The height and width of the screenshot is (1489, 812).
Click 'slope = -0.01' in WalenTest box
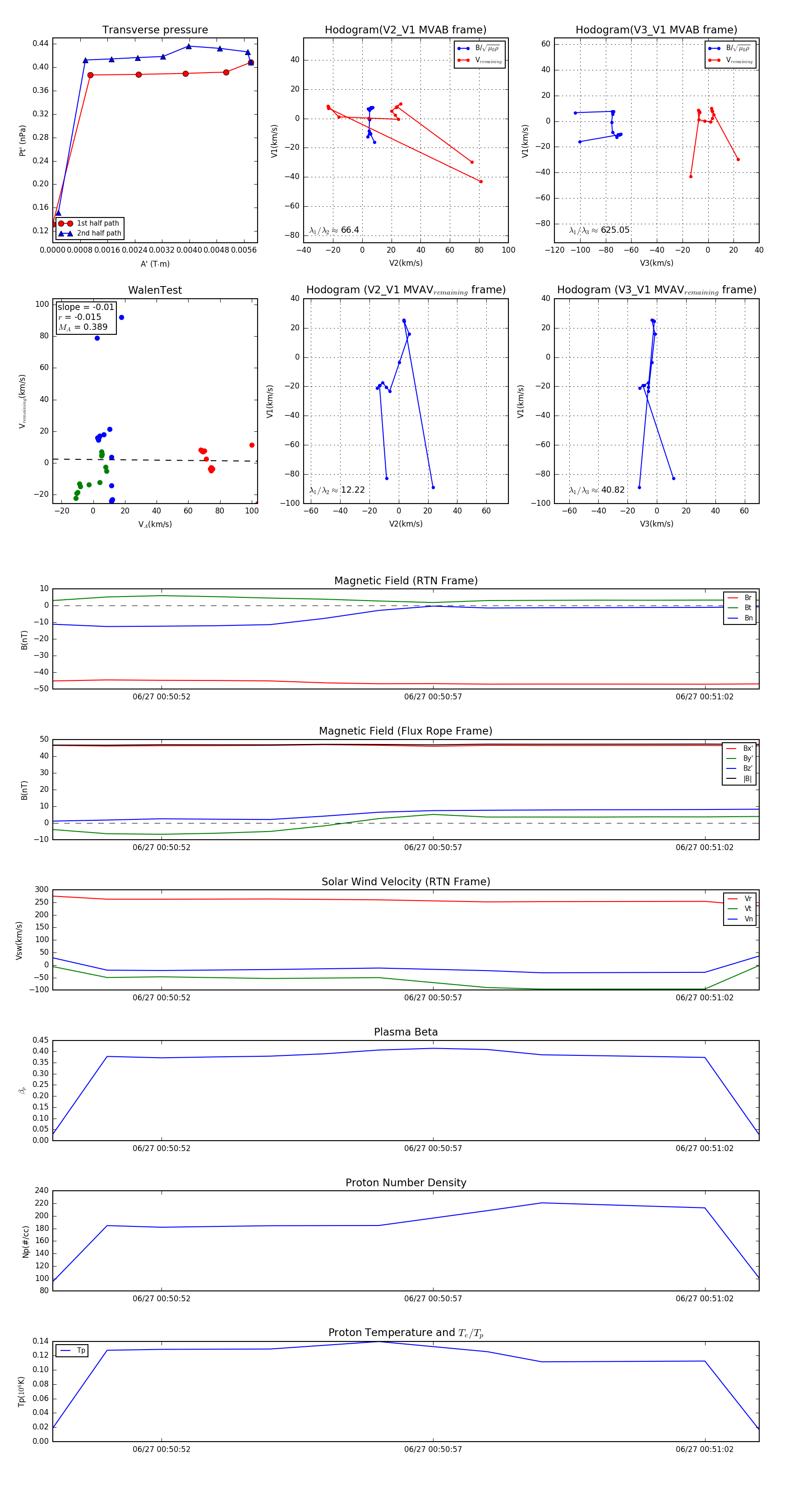pyautogui.click(x=86, y=307)
